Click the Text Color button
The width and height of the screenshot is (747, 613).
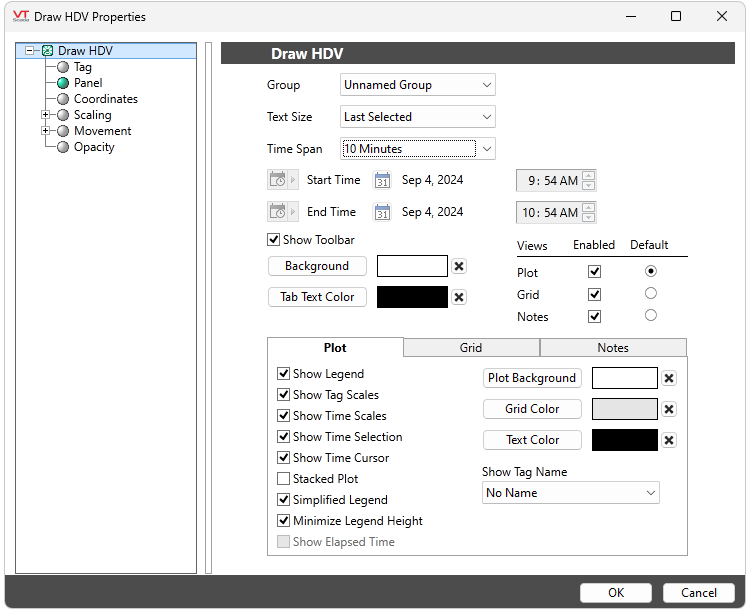coord(532,440)
